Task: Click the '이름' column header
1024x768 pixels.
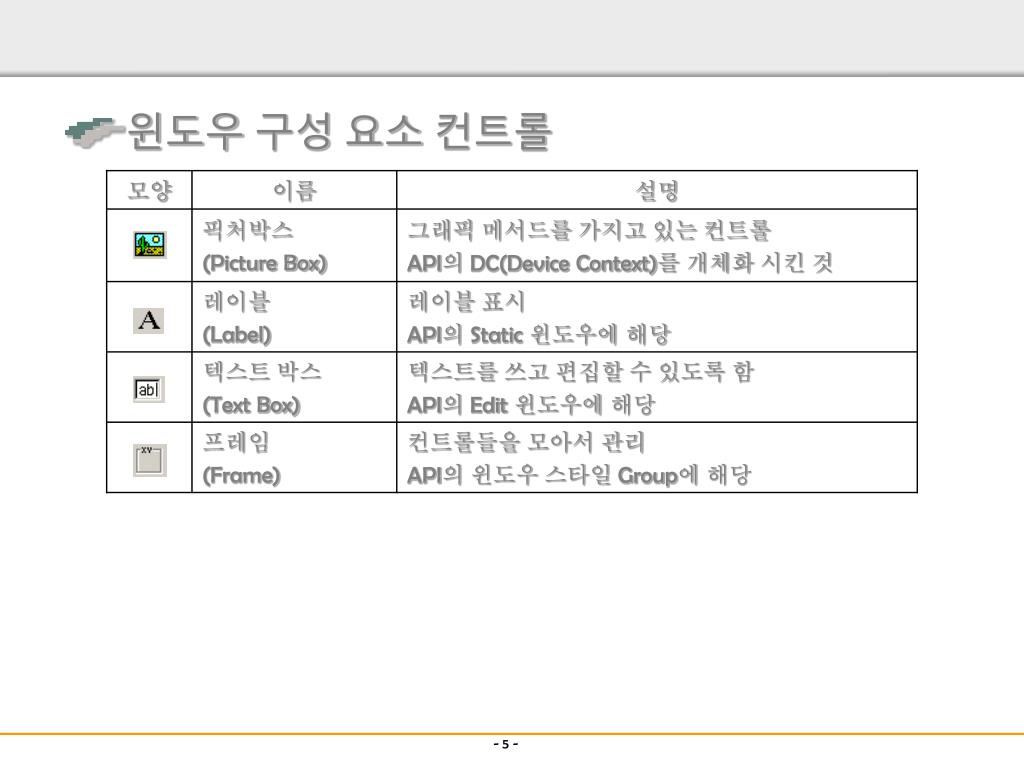Action: (295, 190)
